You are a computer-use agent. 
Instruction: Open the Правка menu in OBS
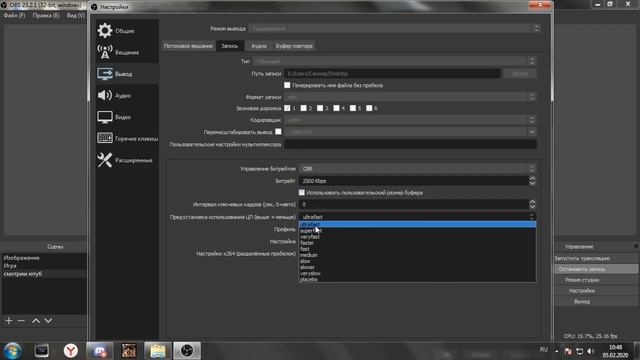coord(46,16)
